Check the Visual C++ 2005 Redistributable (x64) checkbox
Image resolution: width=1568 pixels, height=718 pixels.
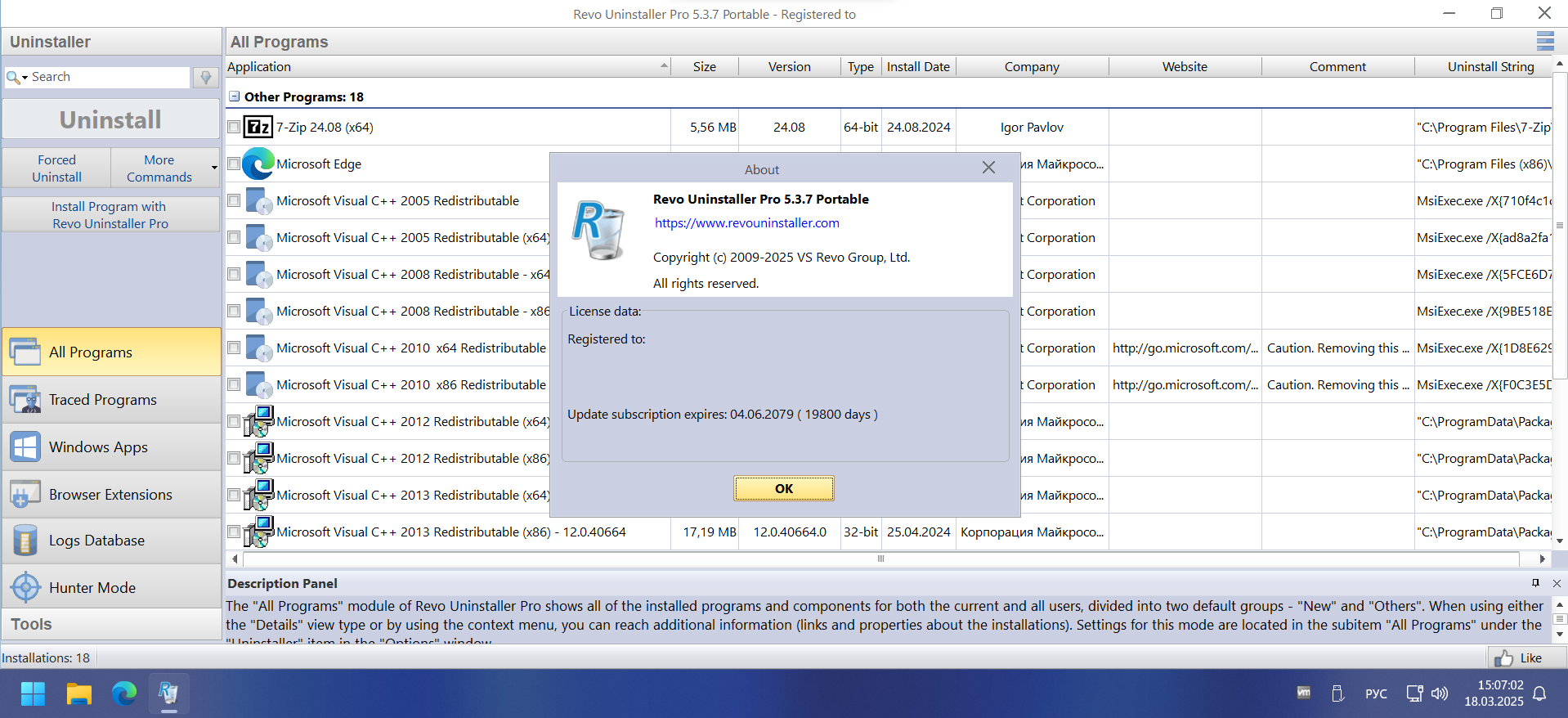[x=234, y=237]
